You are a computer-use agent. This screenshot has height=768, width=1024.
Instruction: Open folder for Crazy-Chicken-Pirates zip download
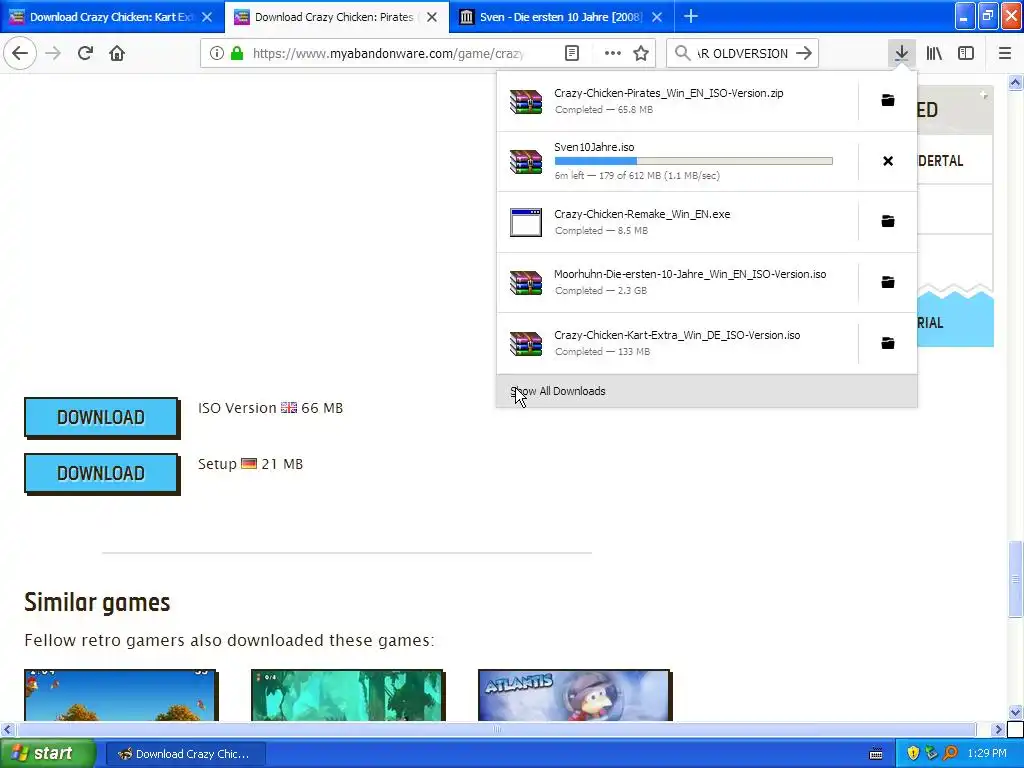pos(888,100)
